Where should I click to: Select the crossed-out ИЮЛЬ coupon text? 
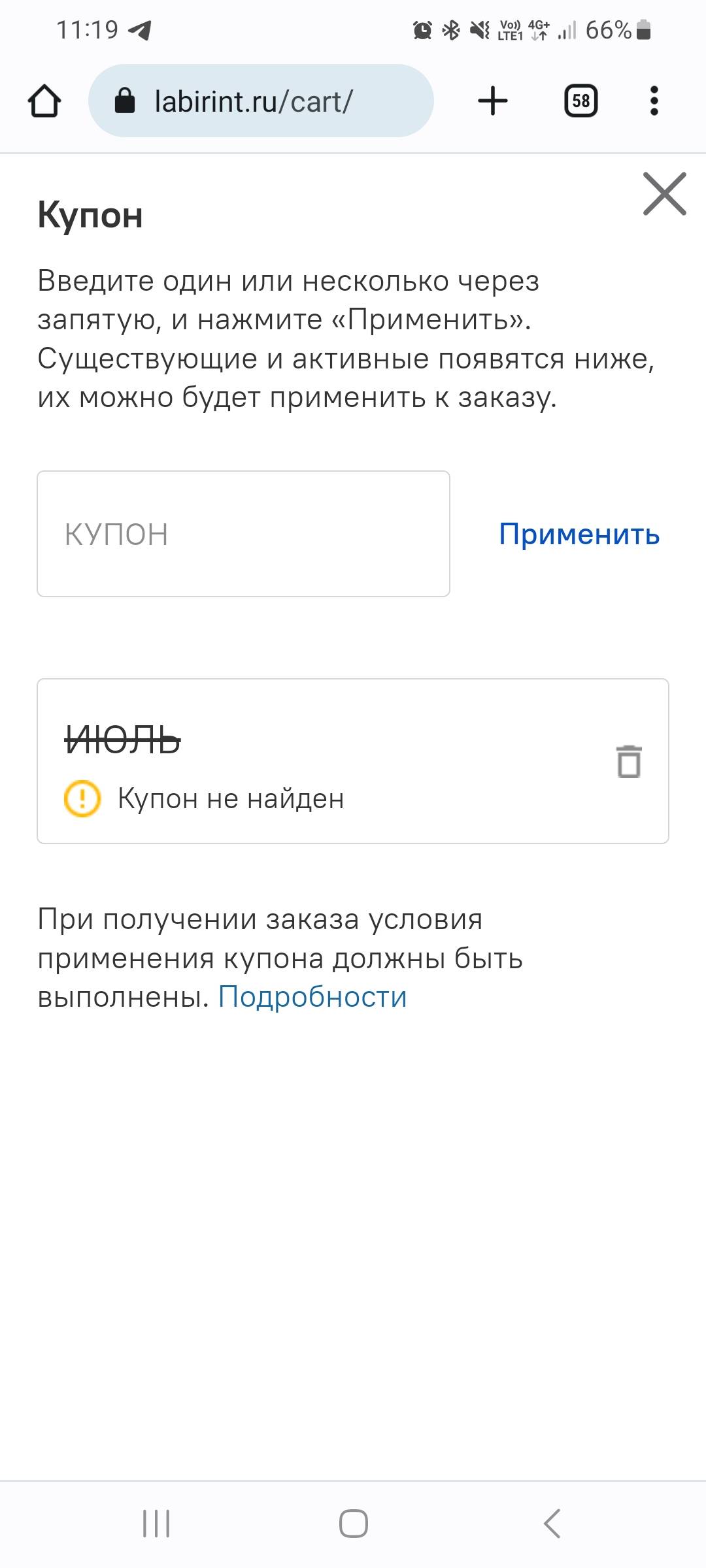point(122,741)
